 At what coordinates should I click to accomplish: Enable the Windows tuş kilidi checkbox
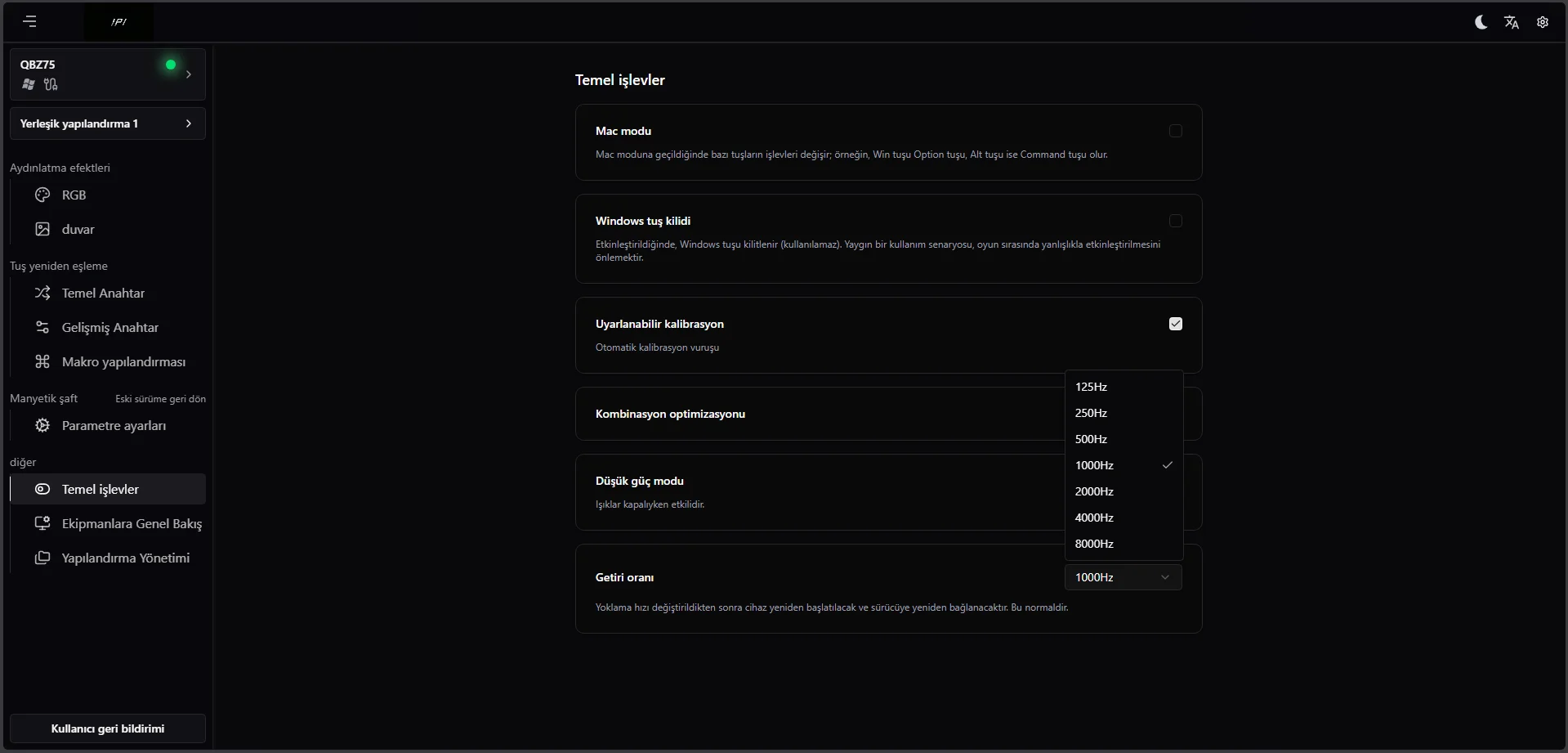pyautogui.click(x=1176, y=221)
